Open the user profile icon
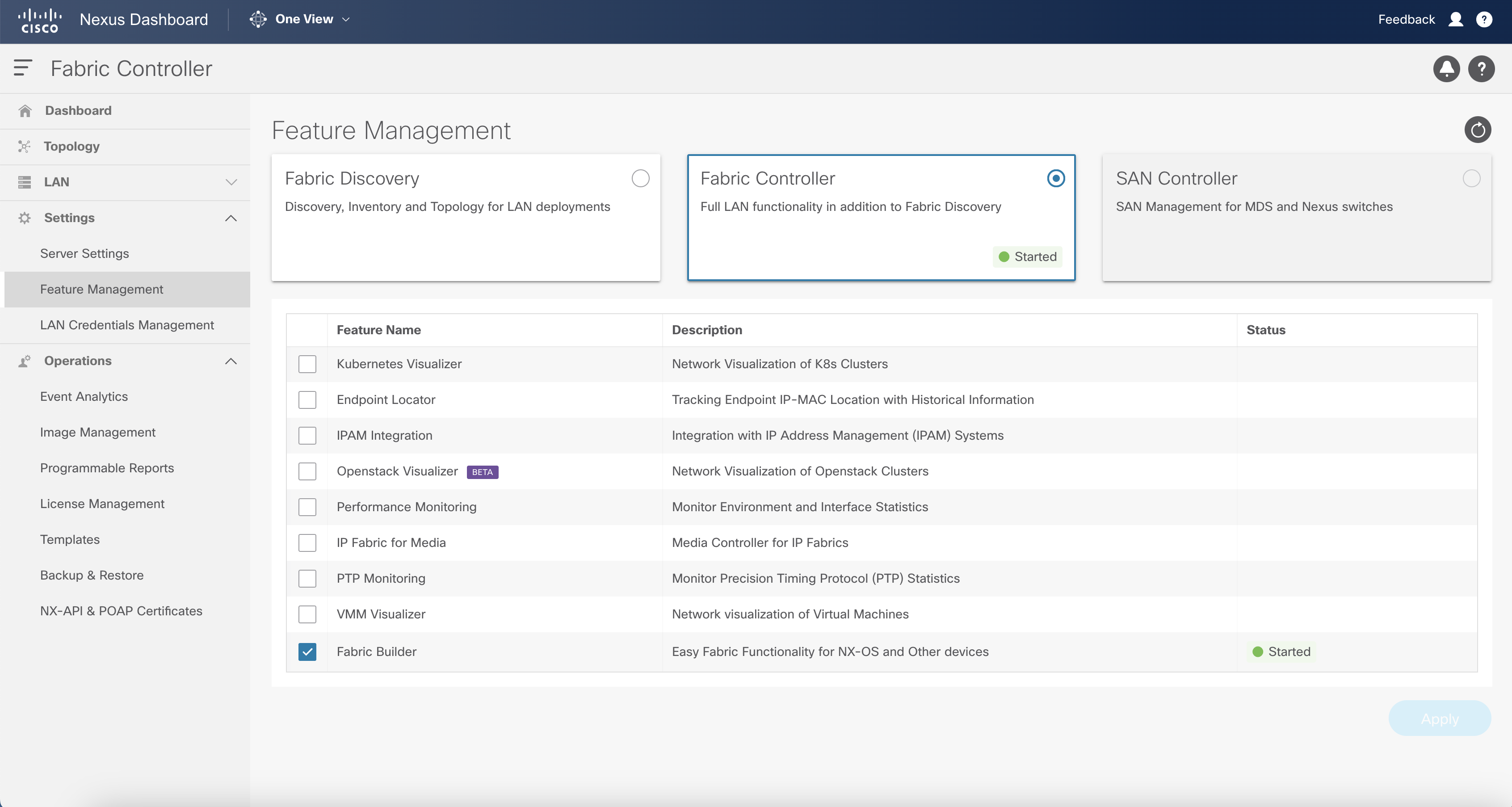 [x=1456, y=19]
